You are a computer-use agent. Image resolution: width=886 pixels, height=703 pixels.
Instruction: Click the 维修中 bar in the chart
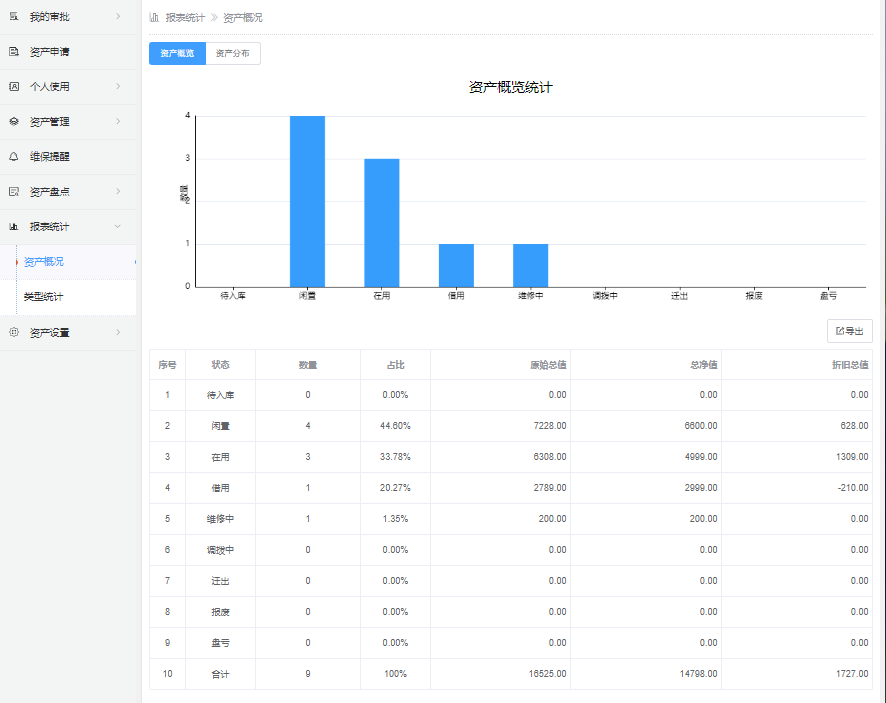531,266
